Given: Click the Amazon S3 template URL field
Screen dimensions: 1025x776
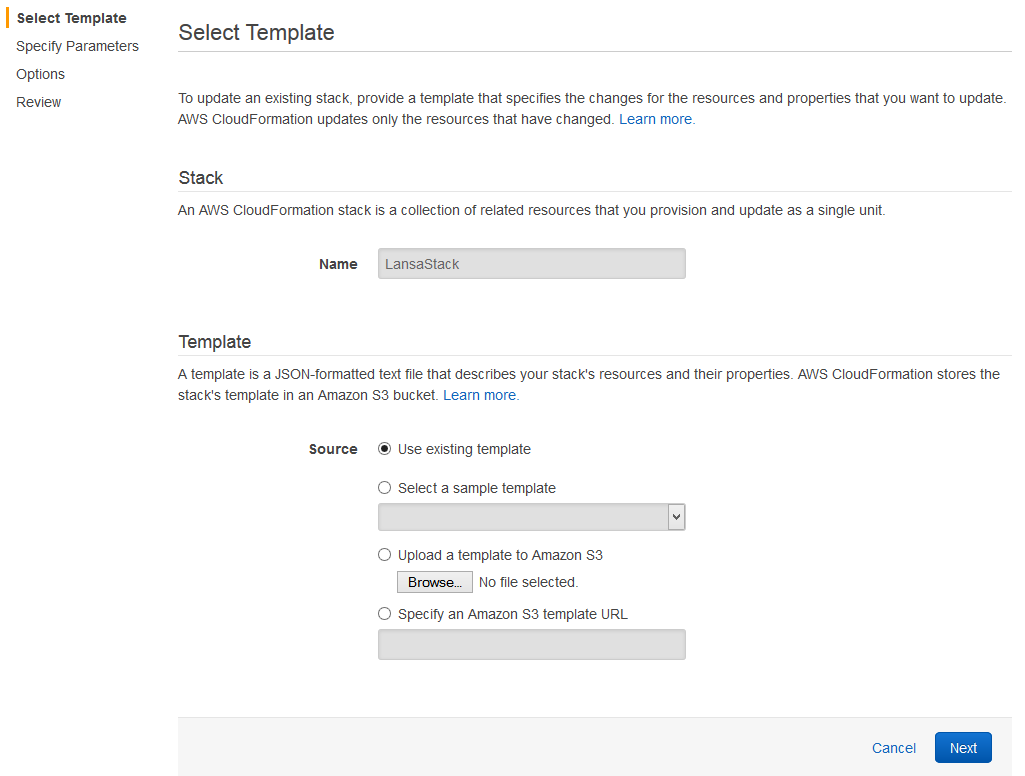Looking at the screenshot, I should pos(531,645).
